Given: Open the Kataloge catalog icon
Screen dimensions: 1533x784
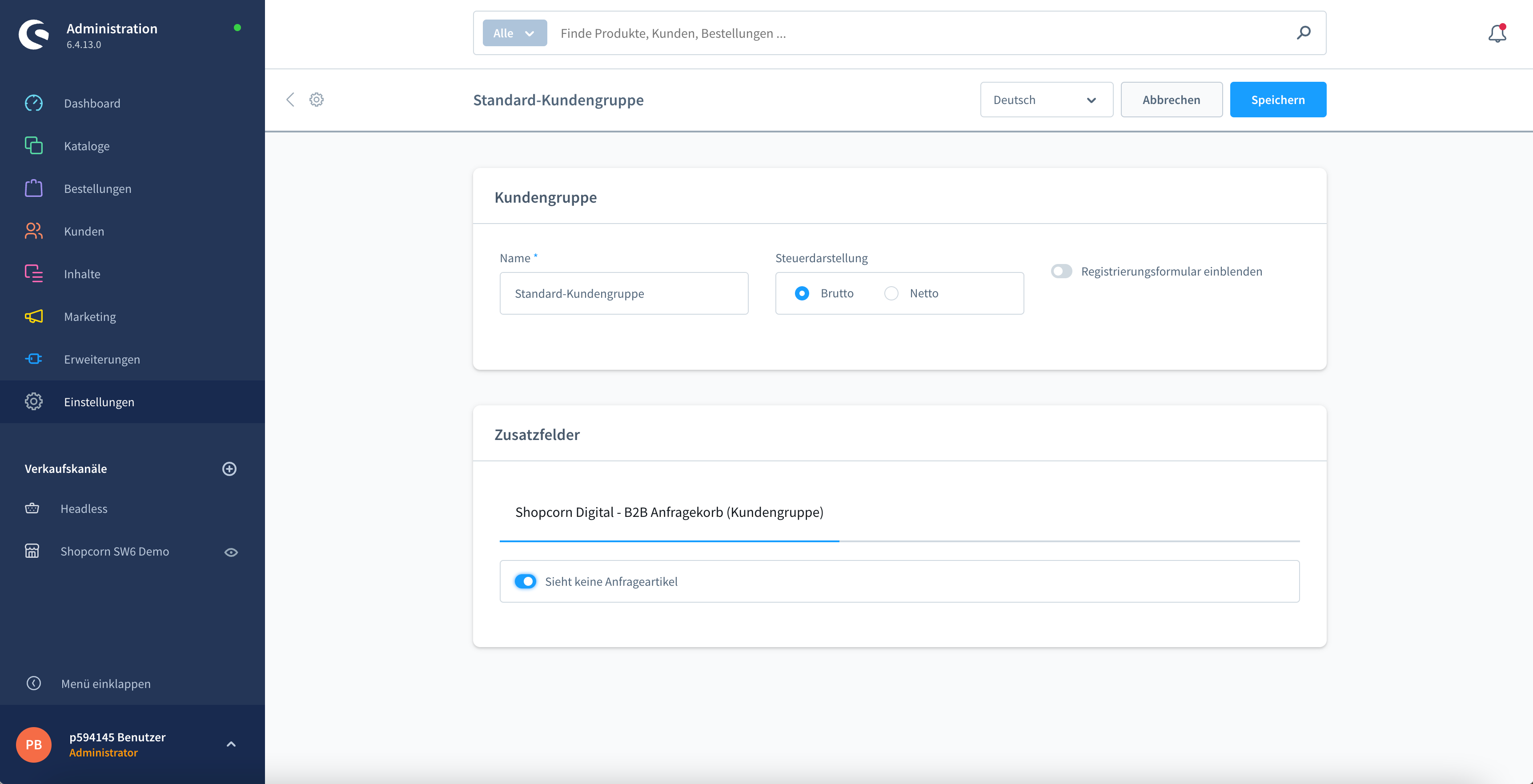Looking at the screenshot, I should (x=34, y=146).
